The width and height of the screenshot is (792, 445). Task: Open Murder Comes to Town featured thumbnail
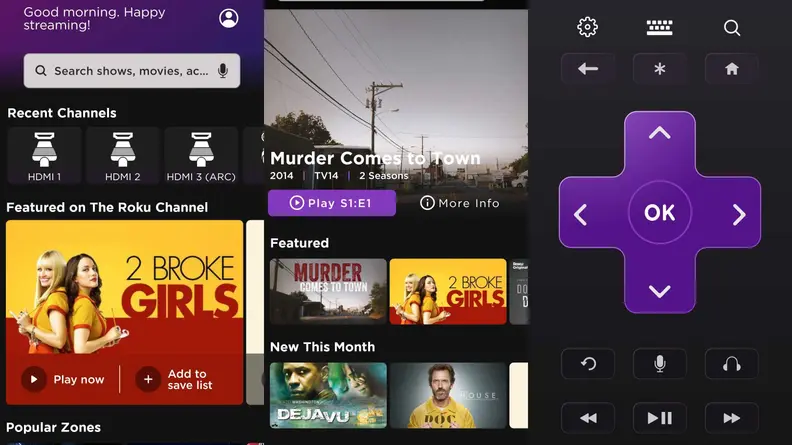pyautogui.click(x=328, y=291)
